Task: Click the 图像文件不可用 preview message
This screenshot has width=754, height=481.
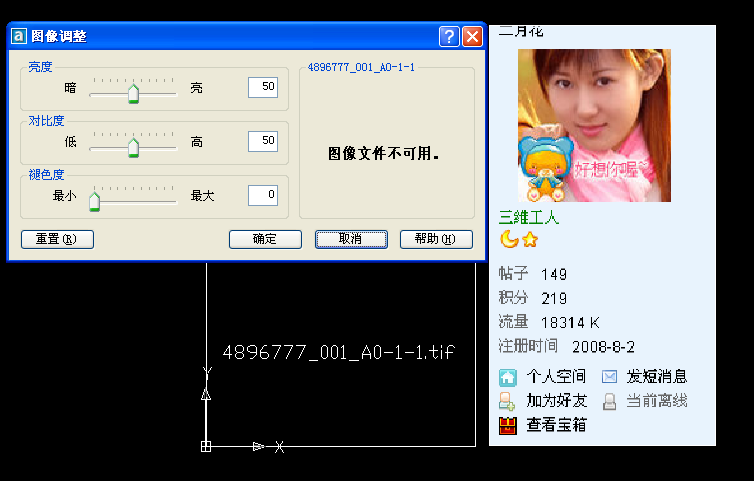Action: click(x=383, y=153)
